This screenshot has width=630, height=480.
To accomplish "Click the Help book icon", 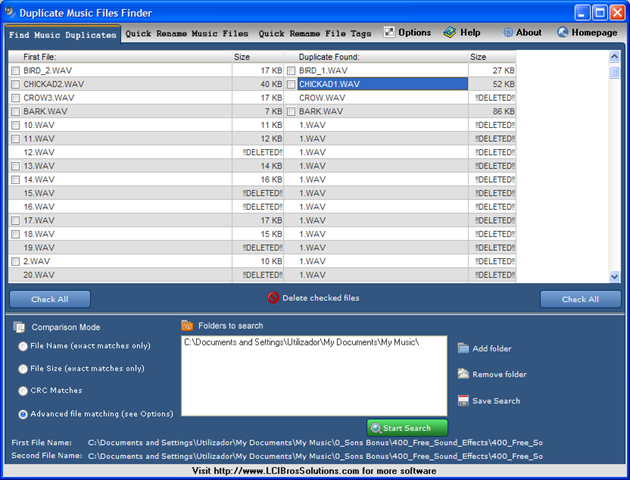I will point(450,32).
